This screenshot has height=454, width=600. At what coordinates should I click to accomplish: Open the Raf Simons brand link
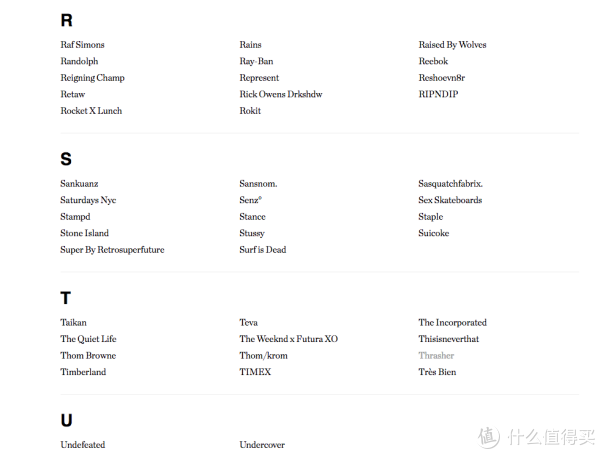[x=82, y=45]
